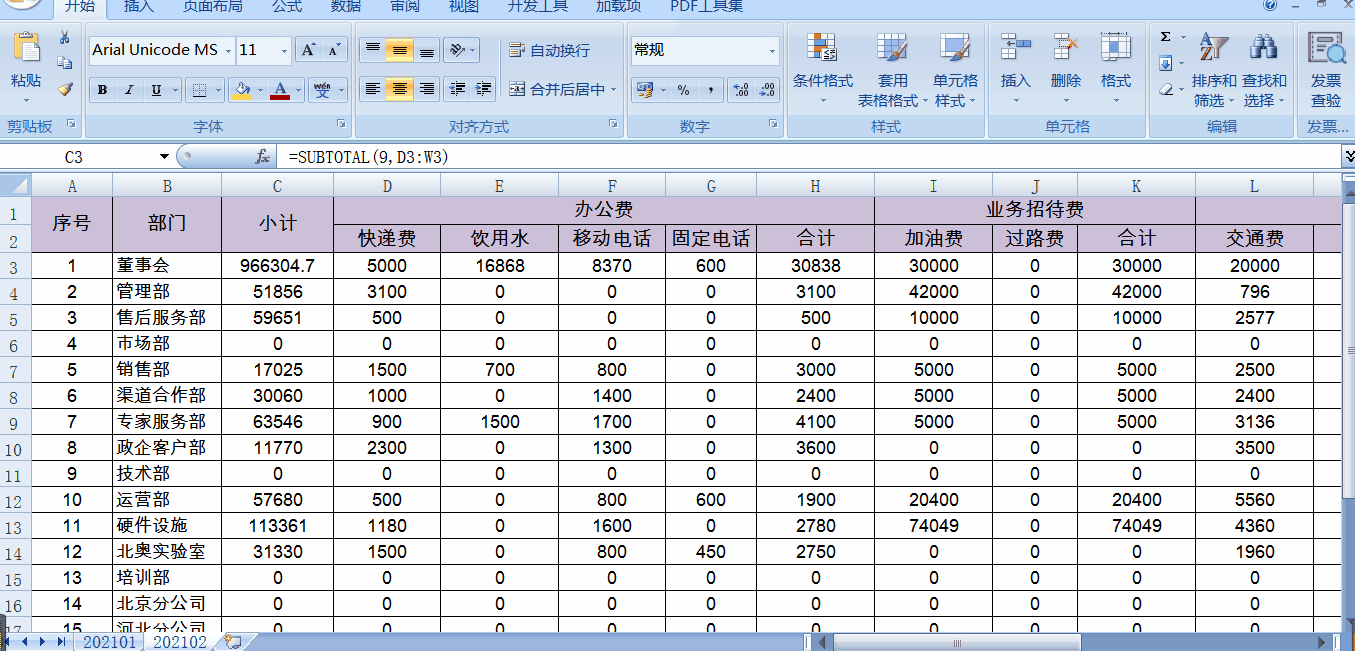Select the 合并后居中 merge and center icon
This screenshot has width=1355, height=651.
(560, 89)
